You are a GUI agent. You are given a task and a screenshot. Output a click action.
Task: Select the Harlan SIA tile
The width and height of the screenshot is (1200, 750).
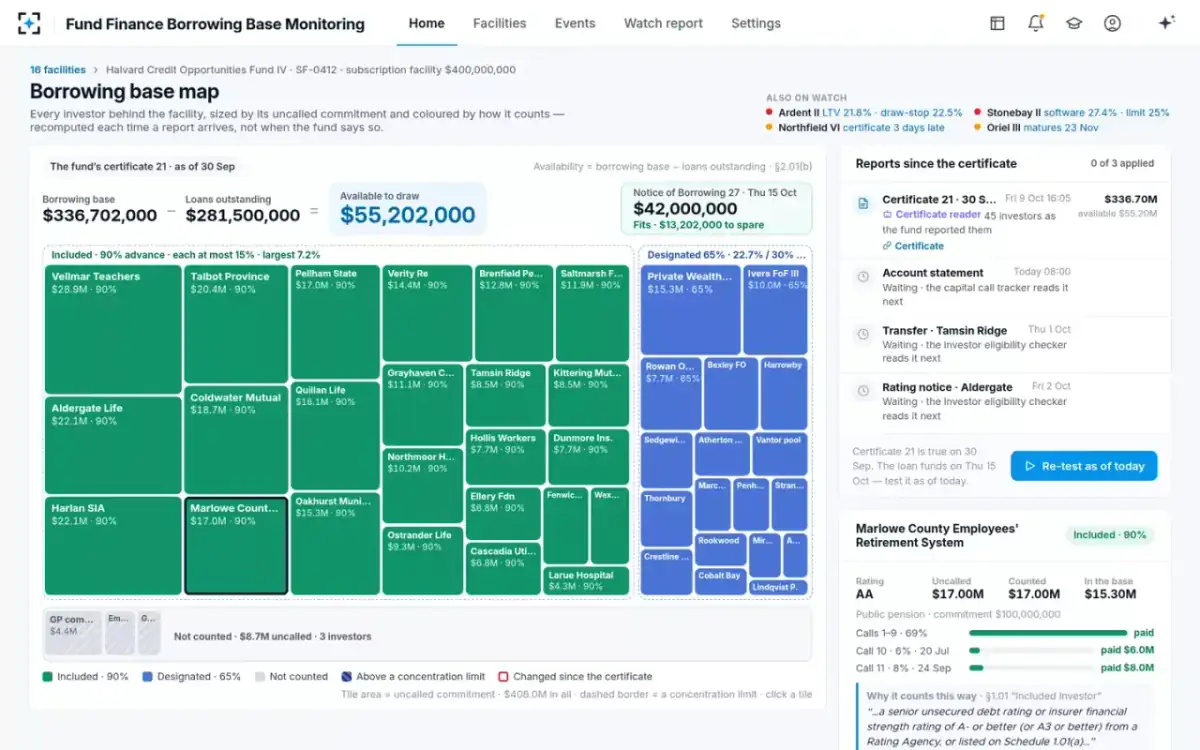pos(112,545)
